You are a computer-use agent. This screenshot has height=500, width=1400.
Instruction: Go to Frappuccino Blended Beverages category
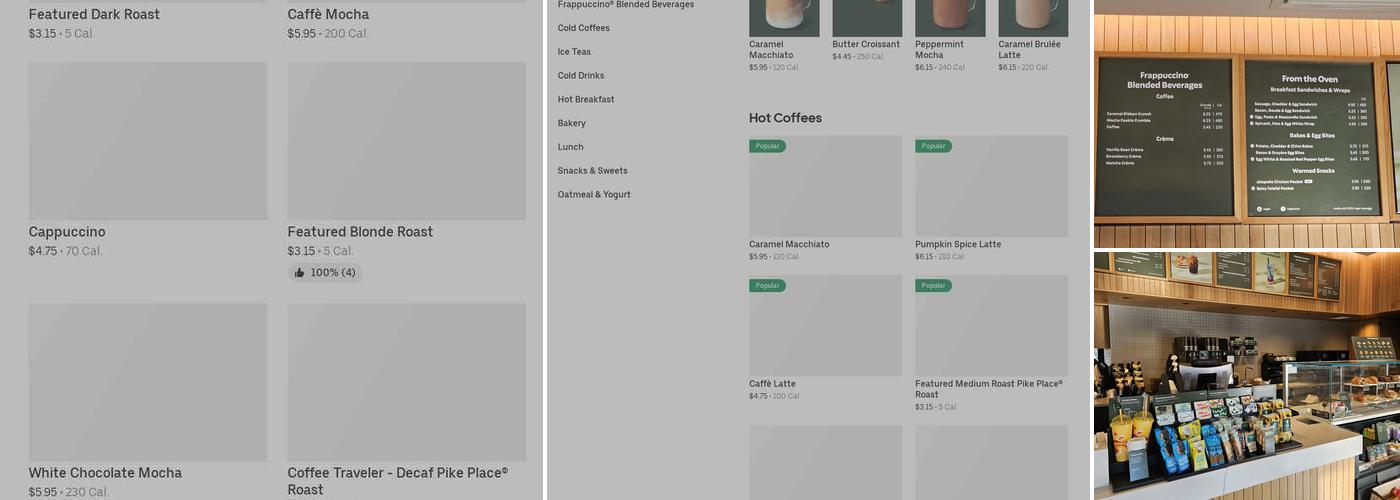626,5
